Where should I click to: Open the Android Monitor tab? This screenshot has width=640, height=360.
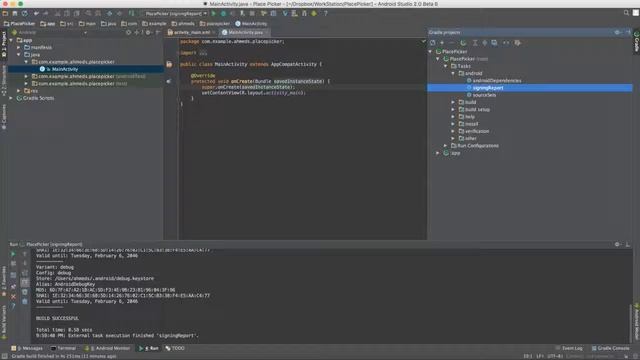tap(108, 348)
